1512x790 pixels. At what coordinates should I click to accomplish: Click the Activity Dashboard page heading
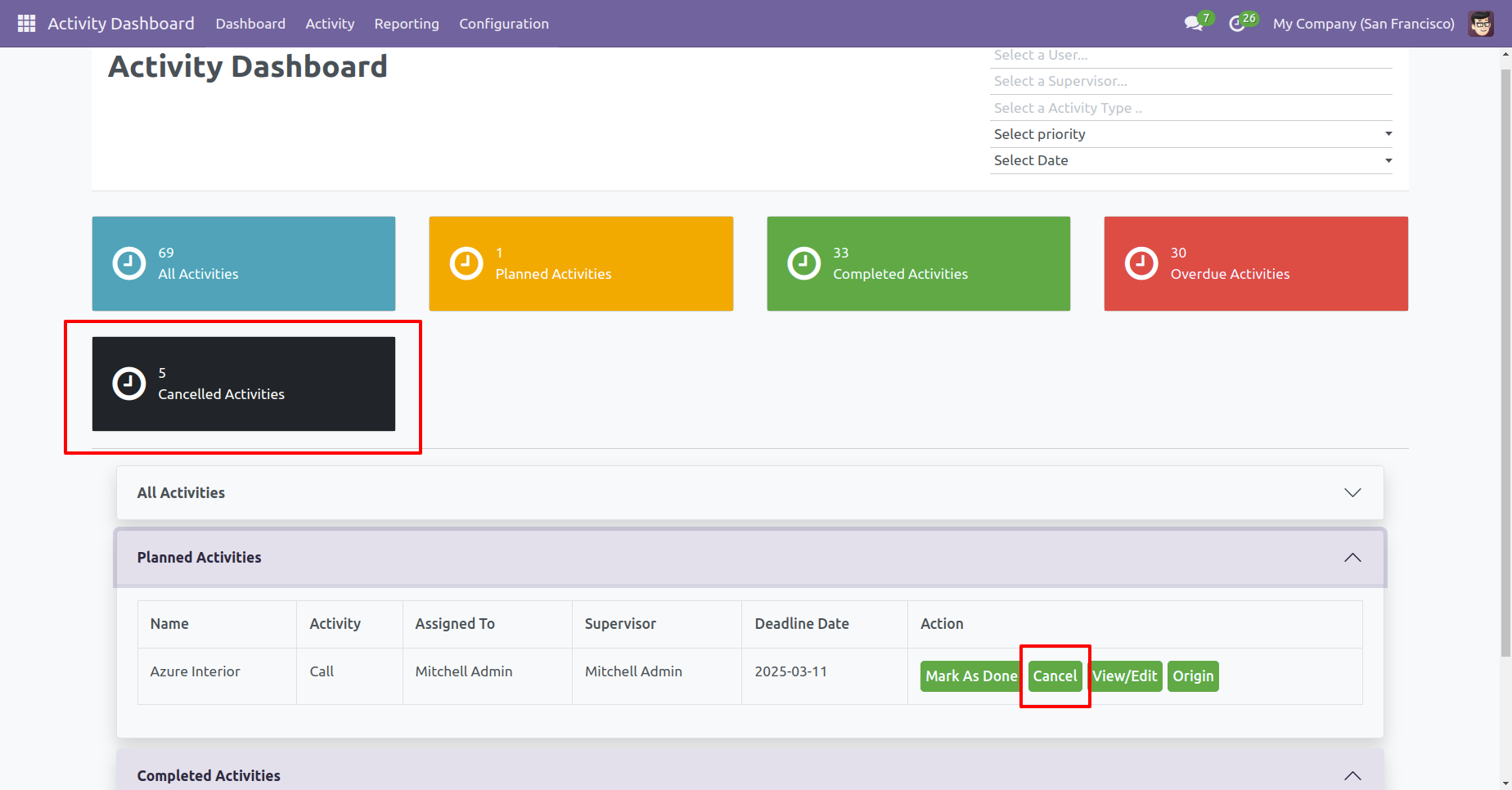[248, 66]
